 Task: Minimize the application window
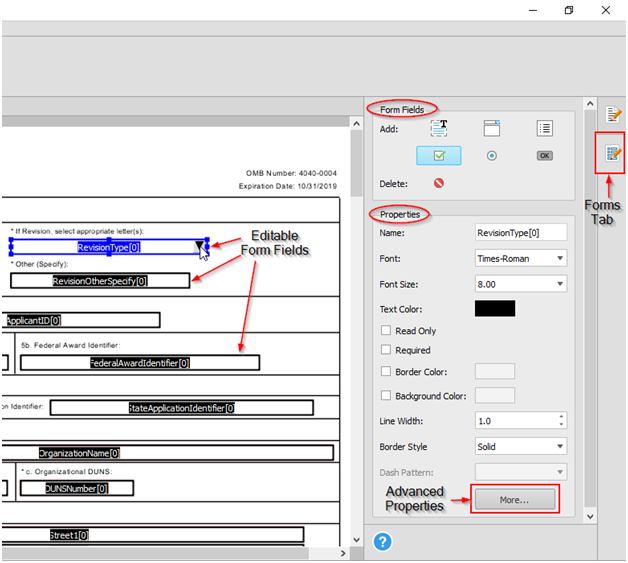click(533, 10)
